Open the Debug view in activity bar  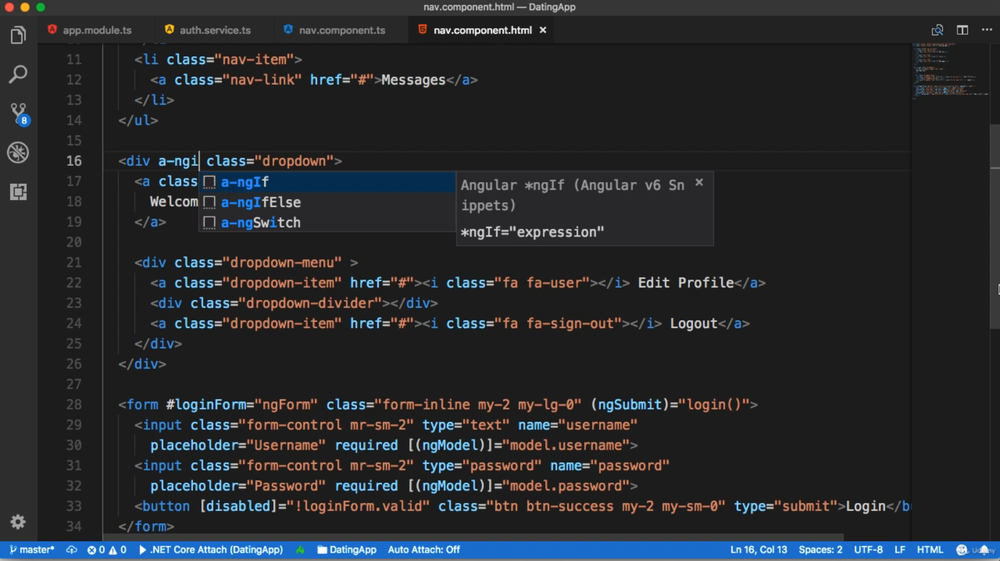pyautogui.click(x=18, y=152)
